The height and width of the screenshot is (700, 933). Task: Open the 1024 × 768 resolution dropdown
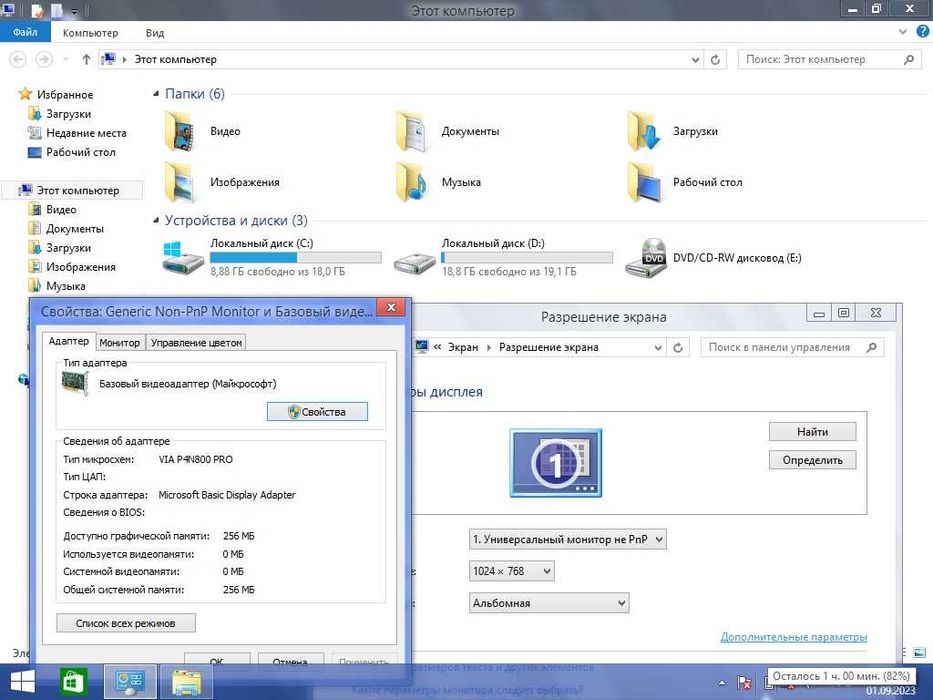(x=512, y=571)
